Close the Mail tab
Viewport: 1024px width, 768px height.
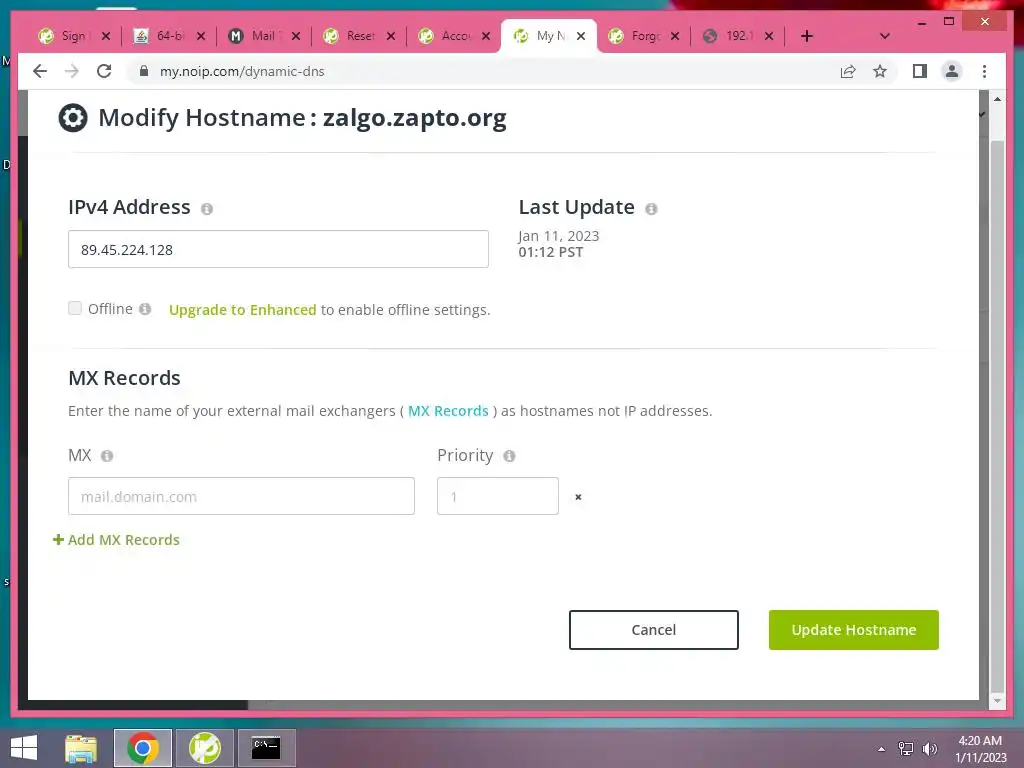click(296, 36)
